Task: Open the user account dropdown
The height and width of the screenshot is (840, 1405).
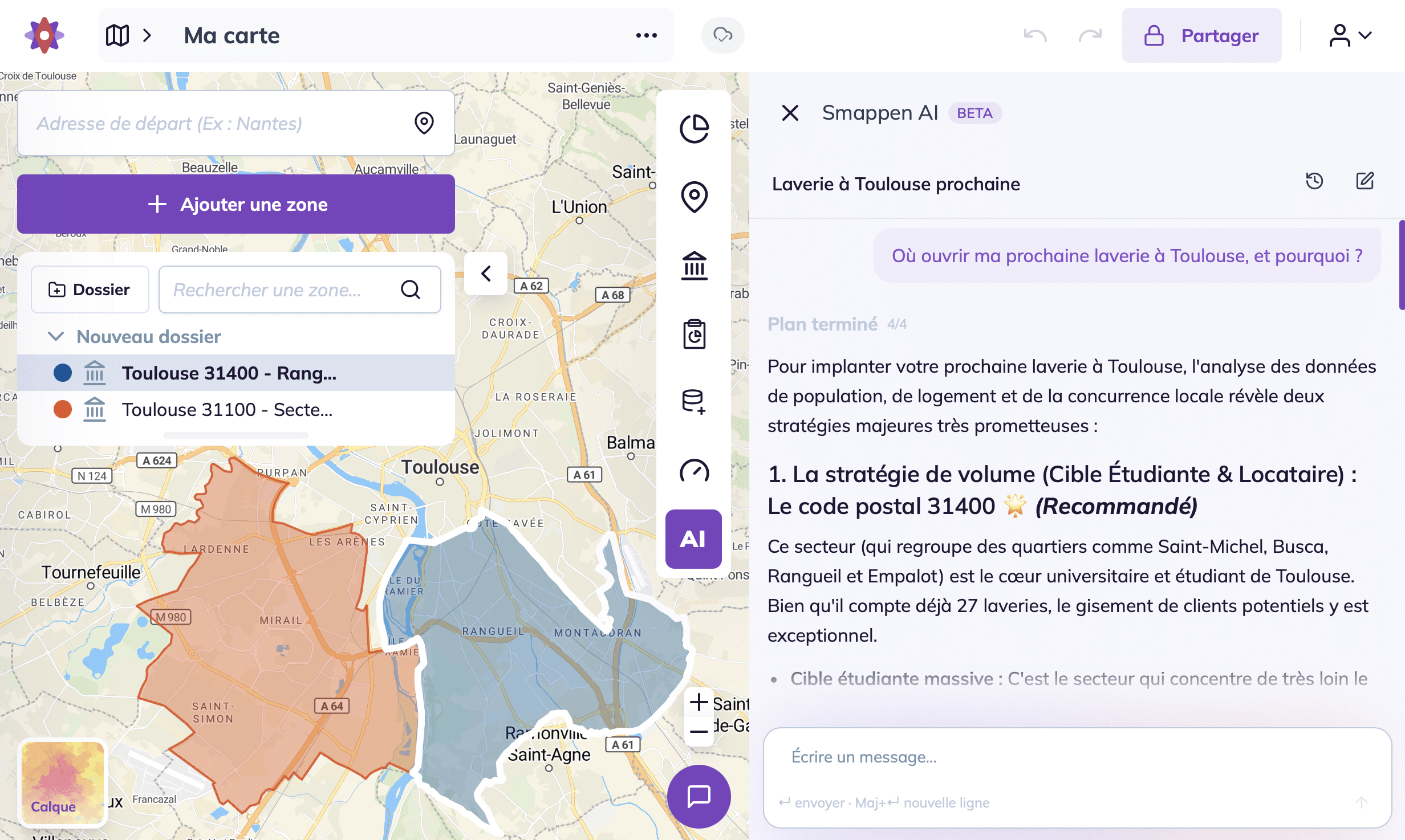Action: click(x=1350, y=35)
